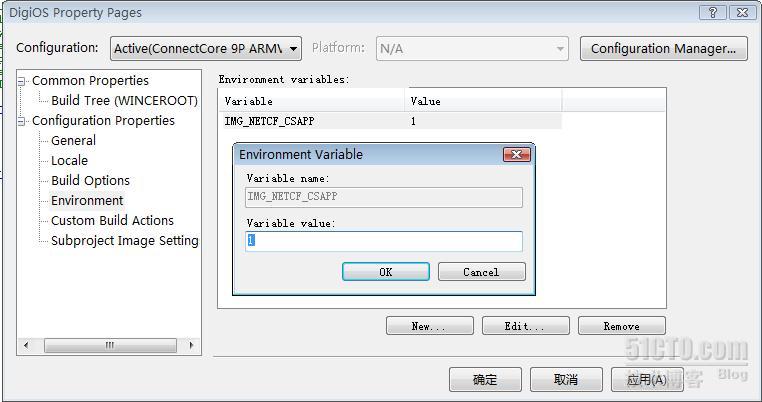This screenshot has width=762, height=402.
Task: Click the Remove button
Action: (x=622, y=326)
